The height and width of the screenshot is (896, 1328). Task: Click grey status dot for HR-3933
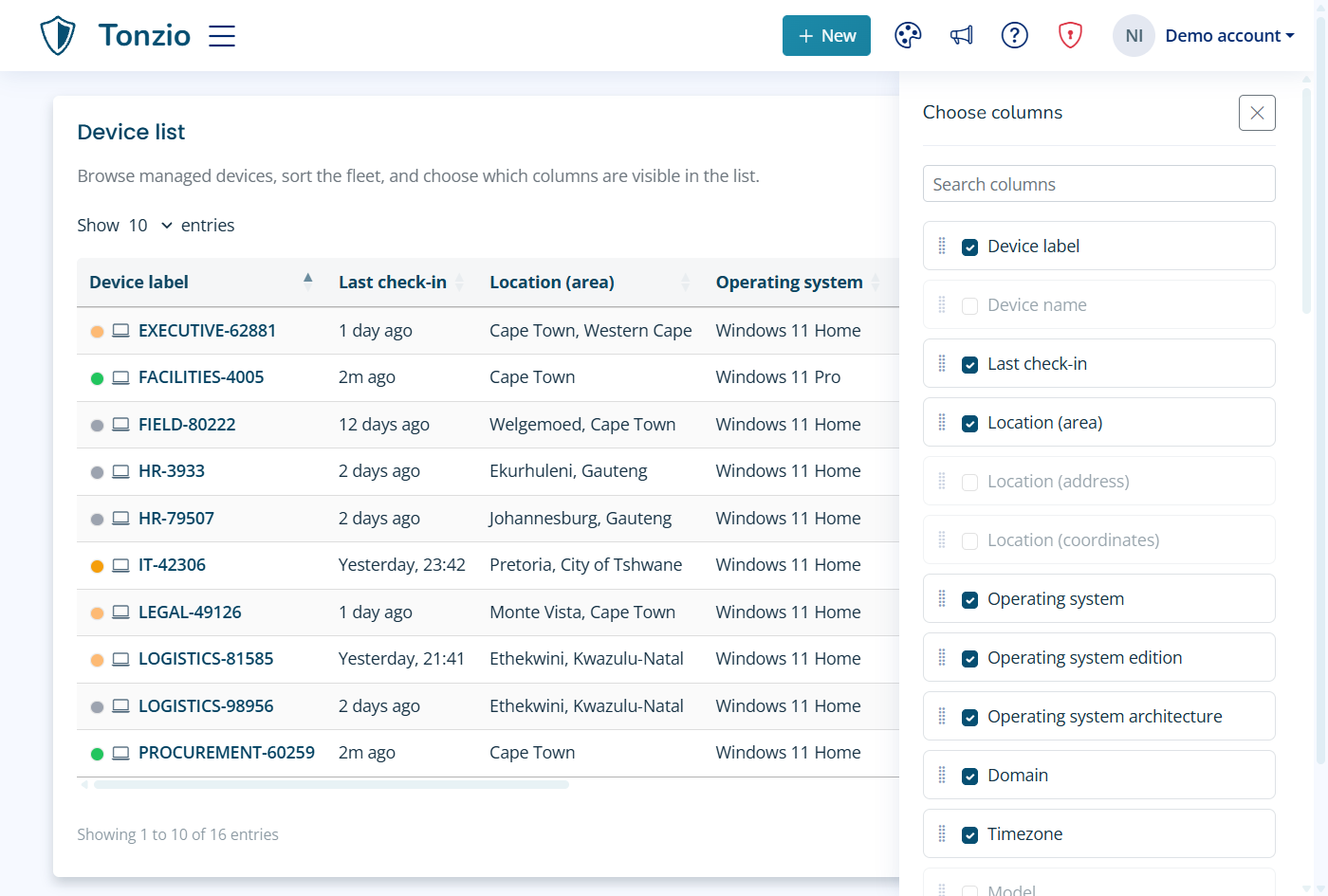pos(97,472)
